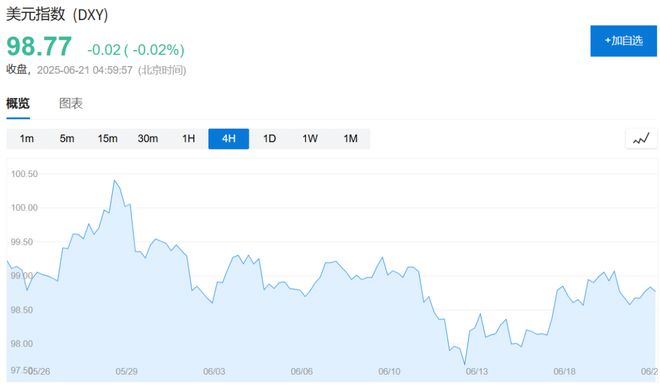Viewport: 660px width, 387px height.
Task: Click the 98.77 current price
Action: [x=39, y=46]
